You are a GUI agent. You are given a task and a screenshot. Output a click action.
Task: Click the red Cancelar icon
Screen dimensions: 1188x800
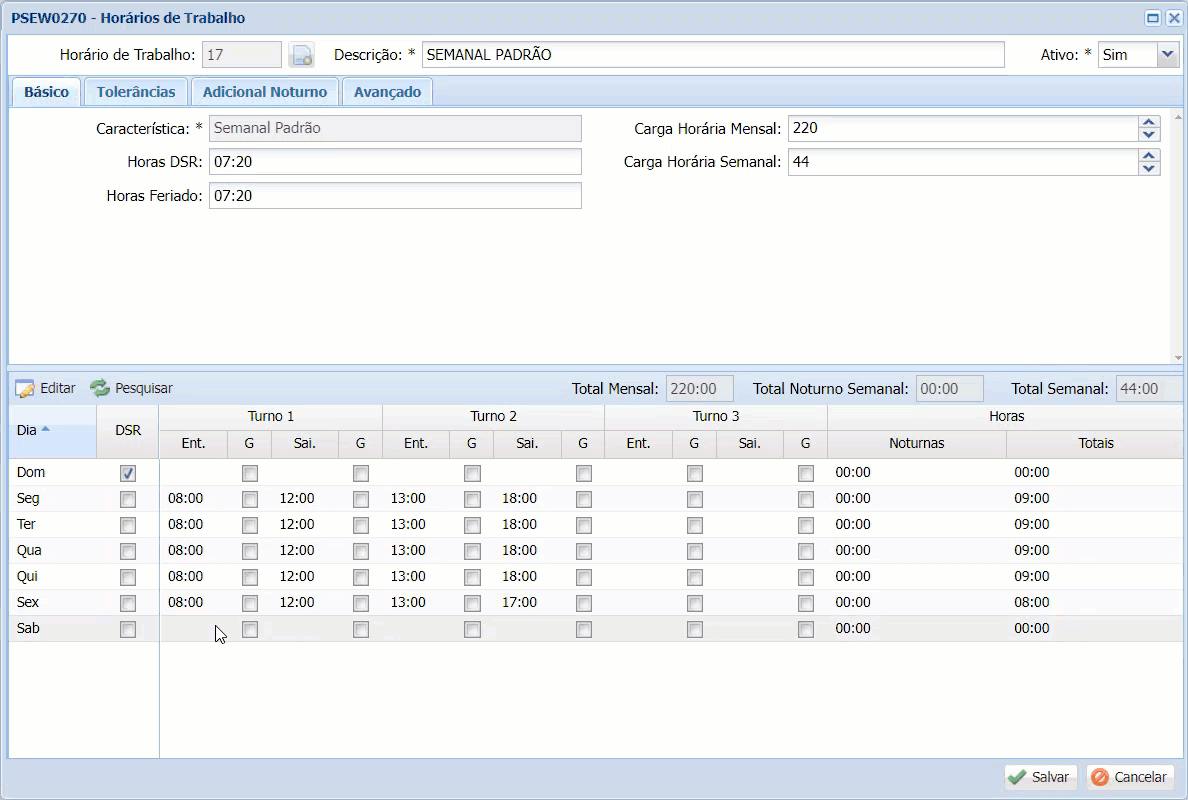[x=1100, y=777]
